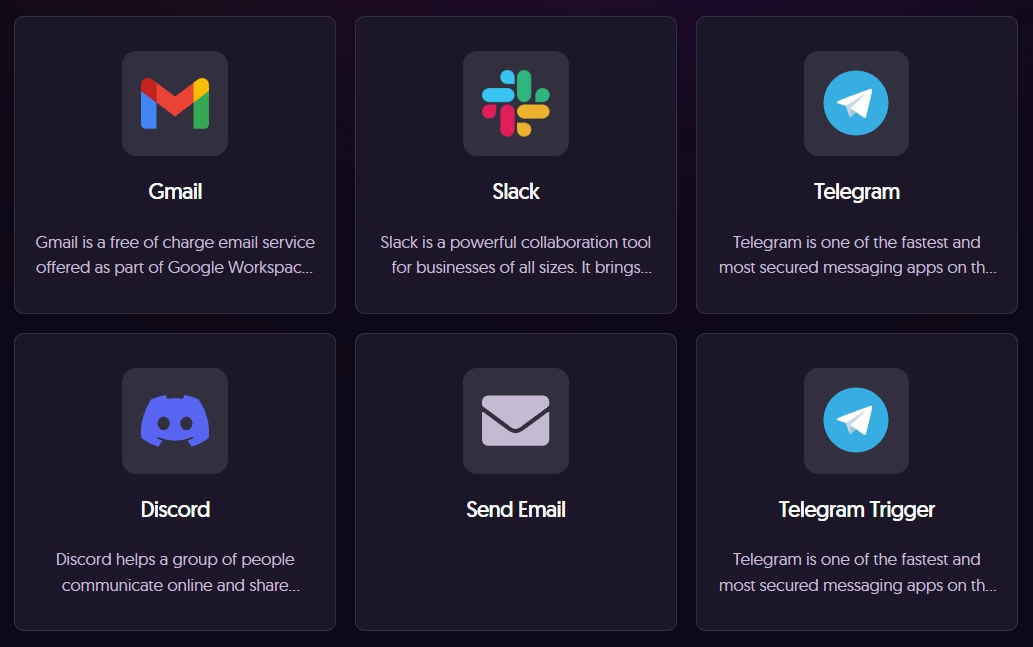The width and height of the screenshot is (1033, 647).
Task: Click the Send Email envelope icon
Action: 516,421
